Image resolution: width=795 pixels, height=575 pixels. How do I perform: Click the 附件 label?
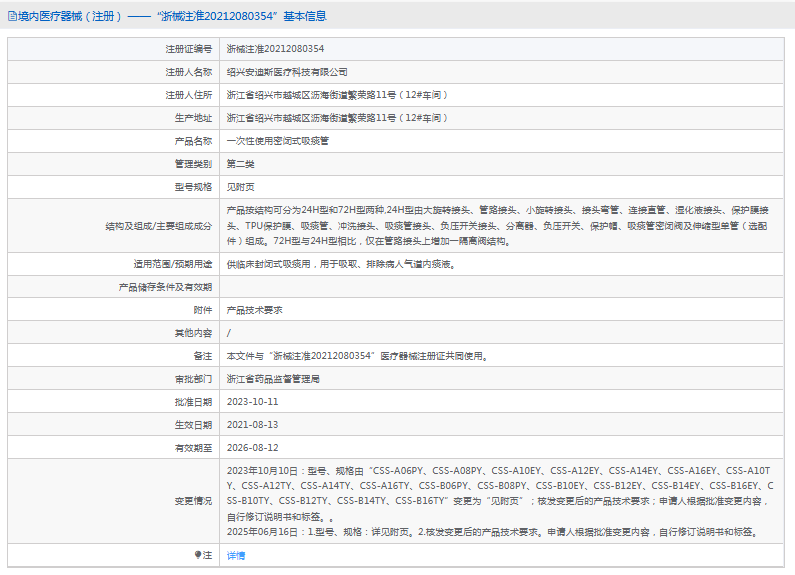tap(203, 310)
